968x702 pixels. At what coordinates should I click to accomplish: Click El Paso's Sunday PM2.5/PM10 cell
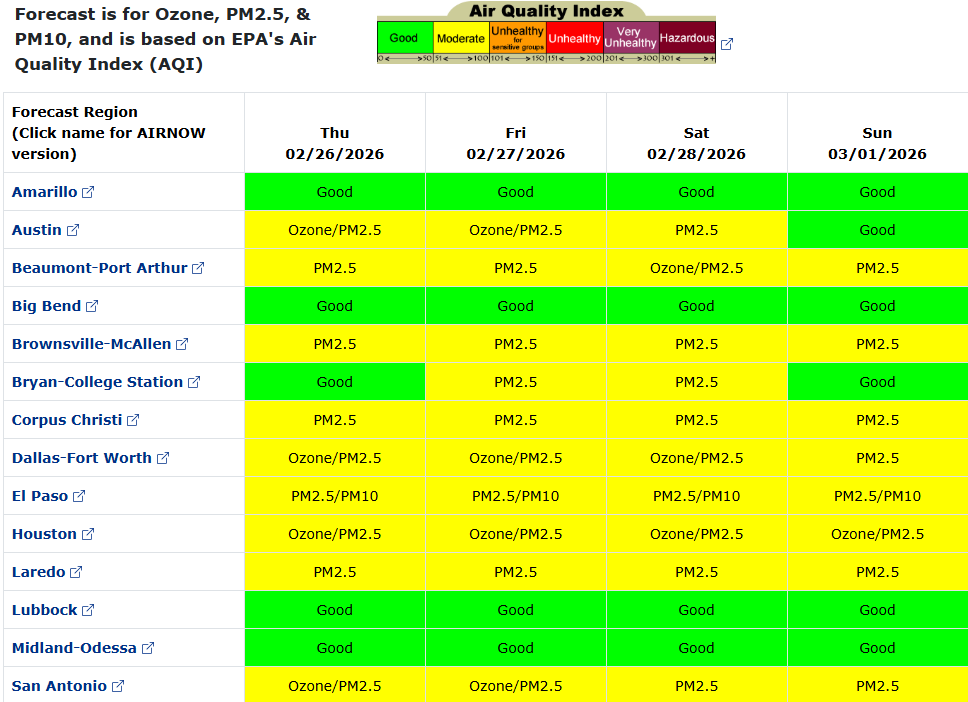tap(877, 496)
